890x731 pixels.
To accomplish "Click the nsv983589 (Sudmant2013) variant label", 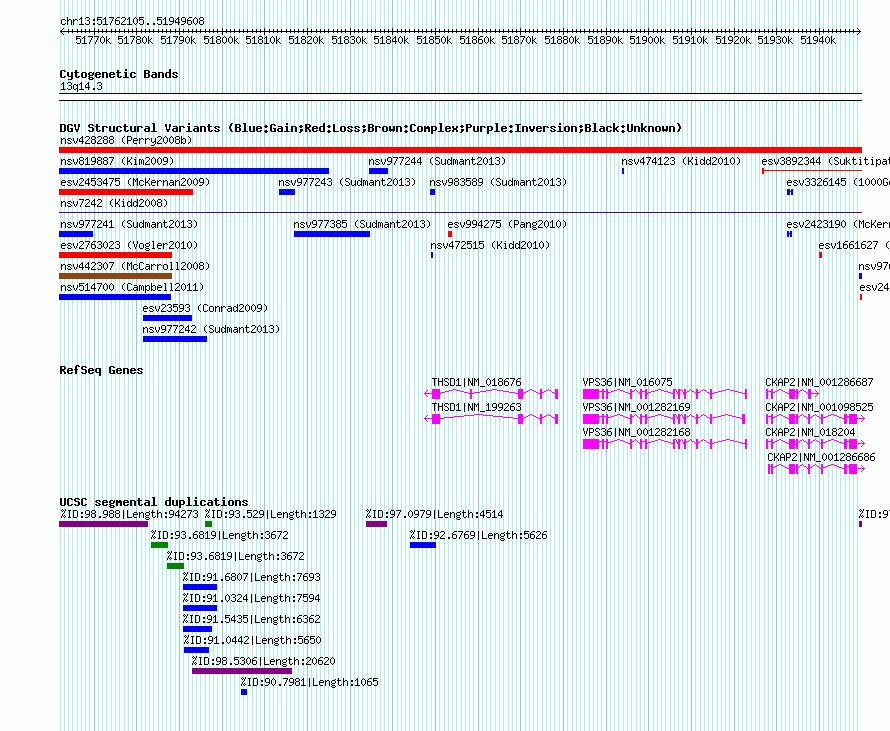I will [x=498, y=182].
